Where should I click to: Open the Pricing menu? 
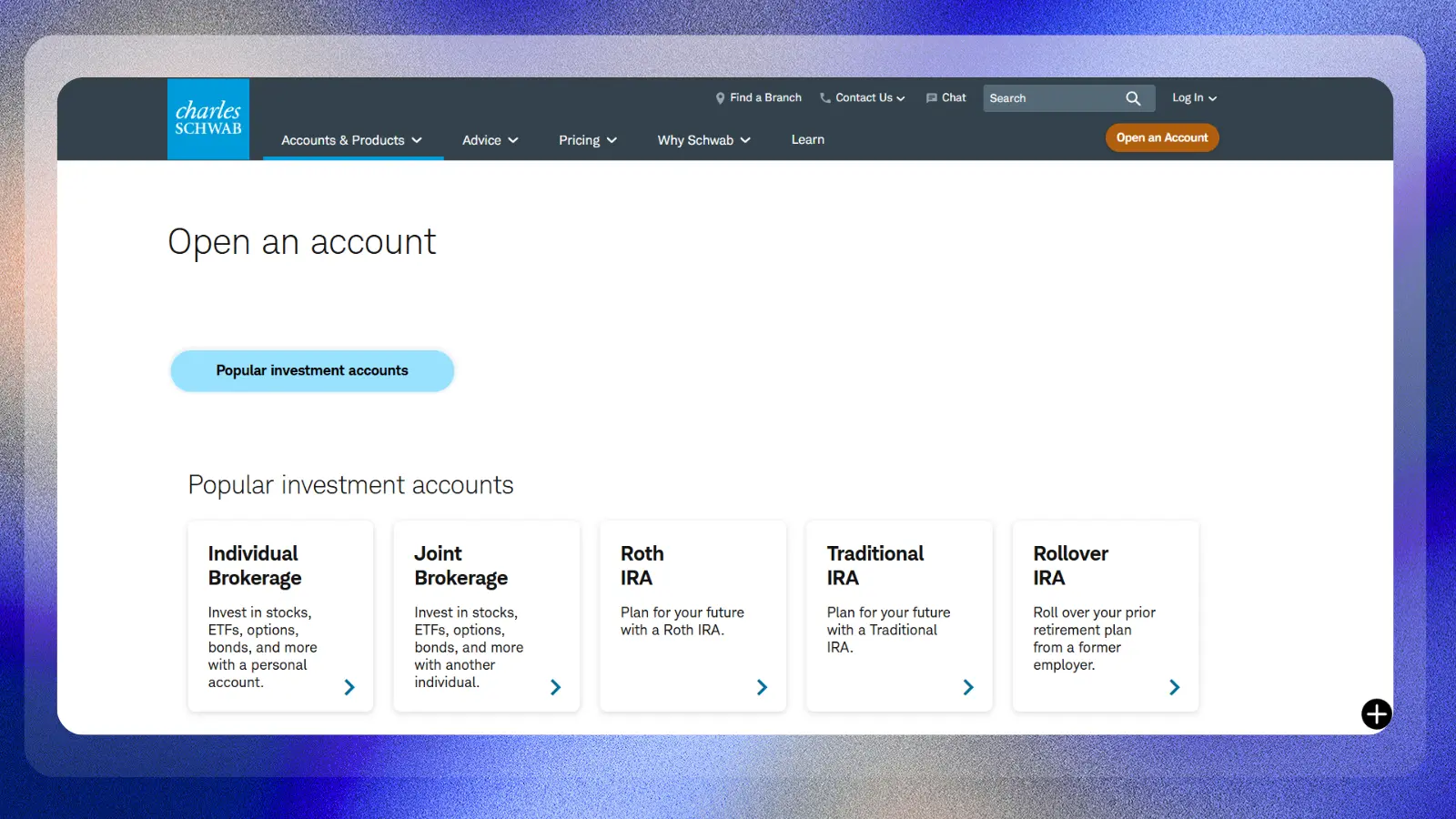588,140
